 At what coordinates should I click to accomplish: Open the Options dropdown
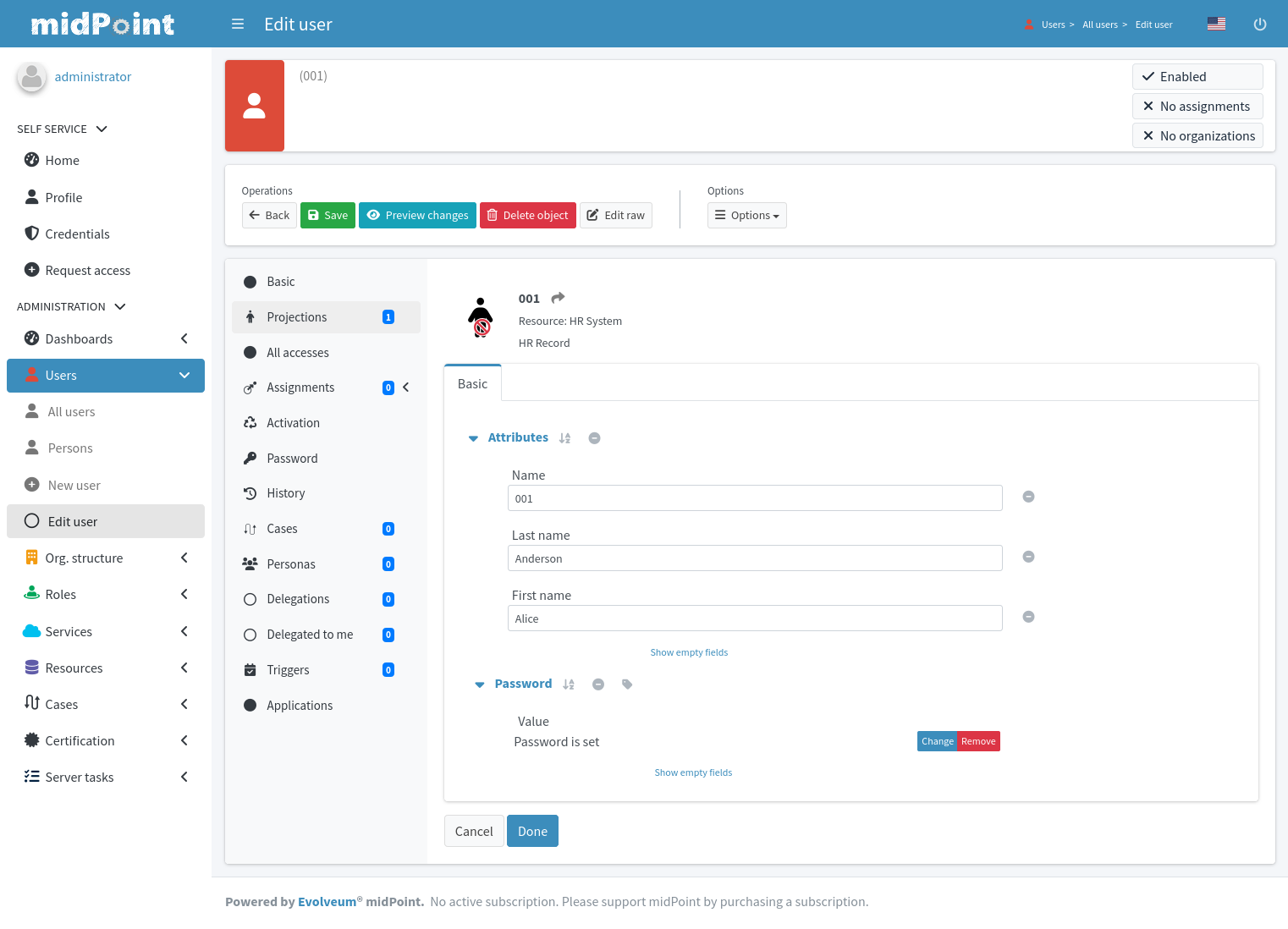tap(746, 215)
